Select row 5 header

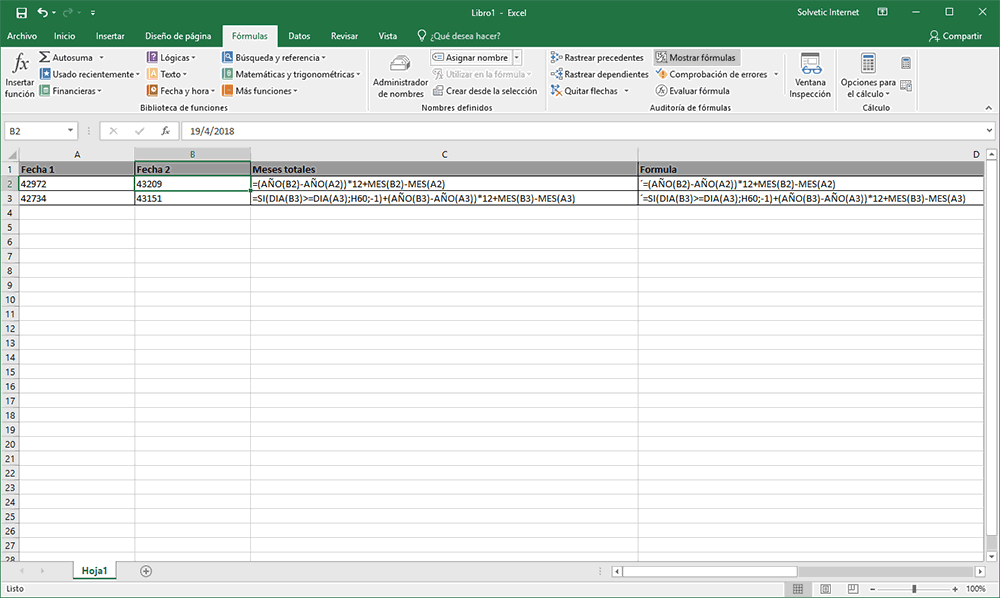[x=10, y=227]
